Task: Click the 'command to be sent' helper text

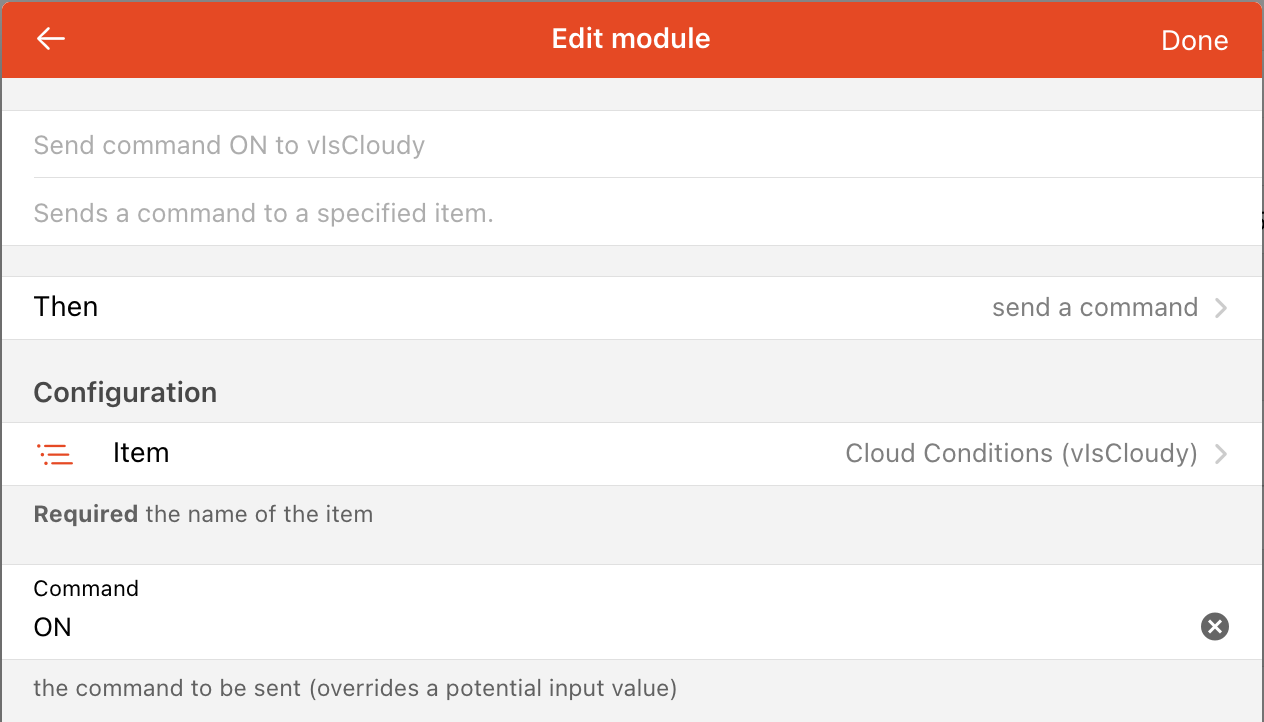Action: tap(355, 688)
